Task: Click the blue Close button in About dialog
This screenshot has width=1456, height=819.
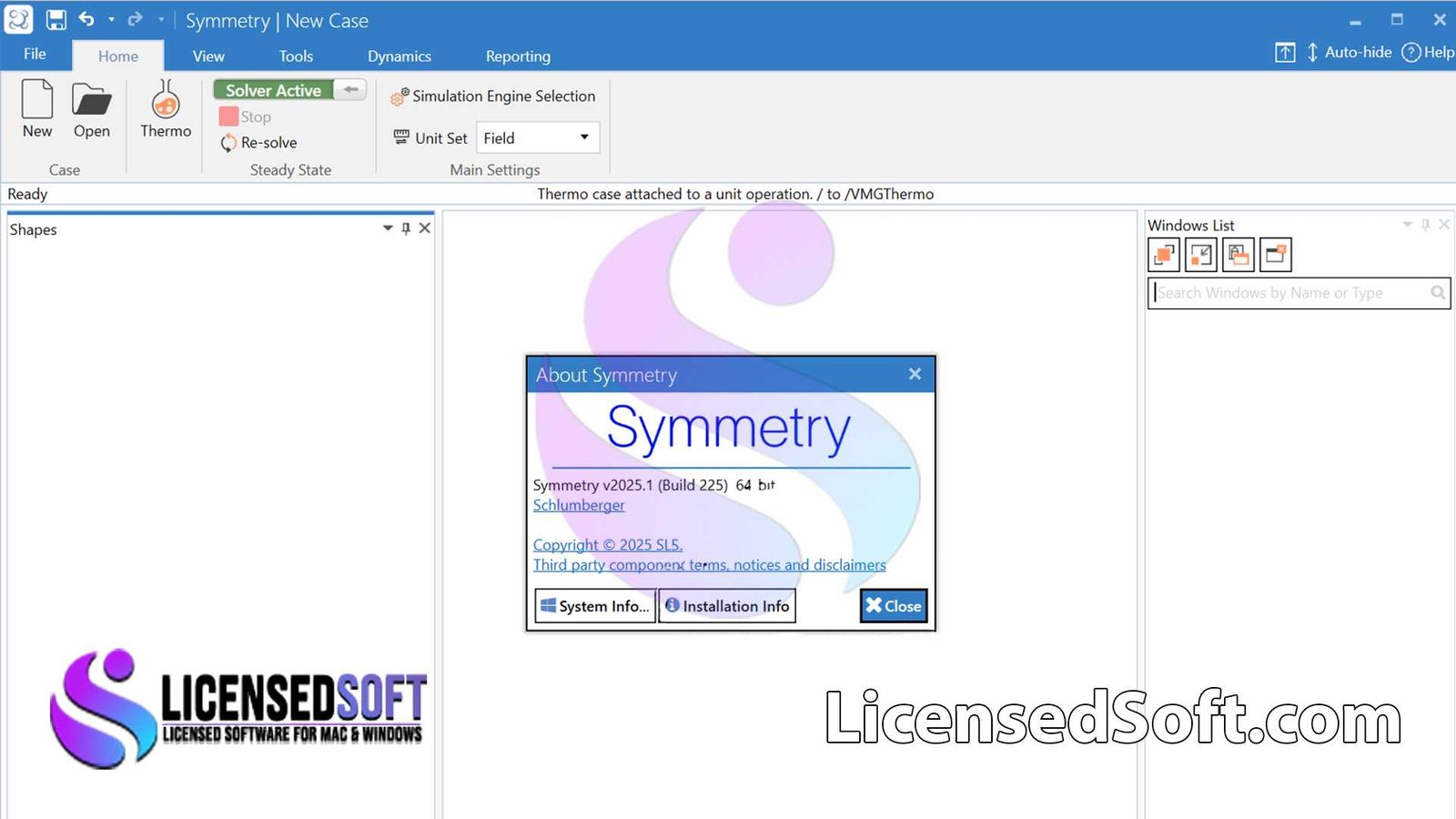Action: 894,606
